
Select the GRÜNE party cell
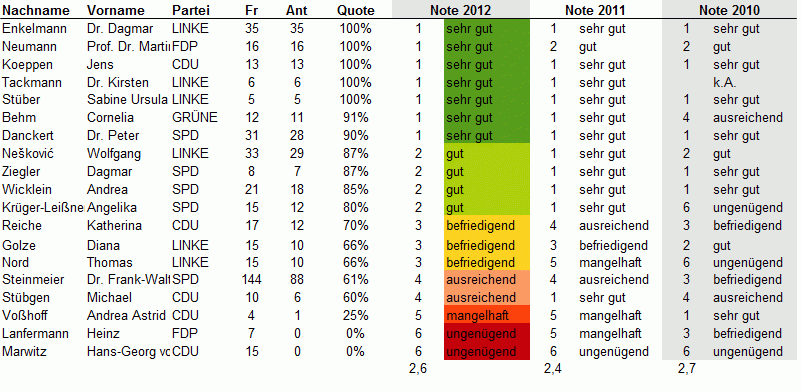195,118
